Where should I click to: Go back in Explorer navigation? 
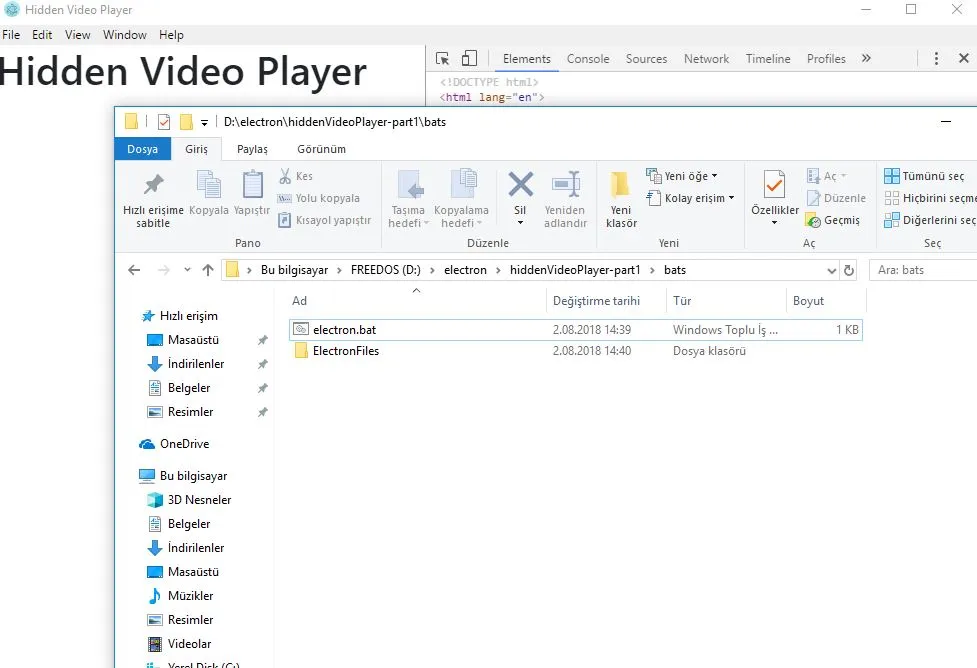coord(134,270)
